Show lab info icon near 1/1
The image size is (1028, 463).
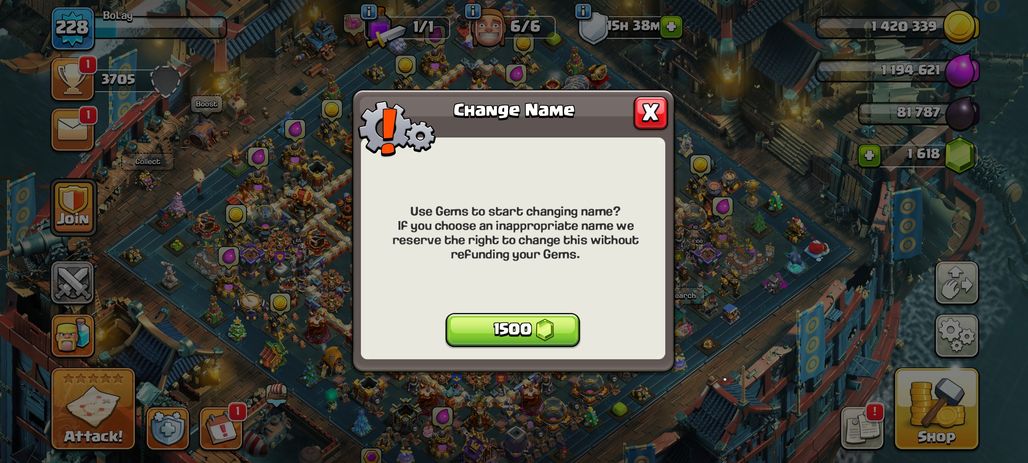click(368, 11)
